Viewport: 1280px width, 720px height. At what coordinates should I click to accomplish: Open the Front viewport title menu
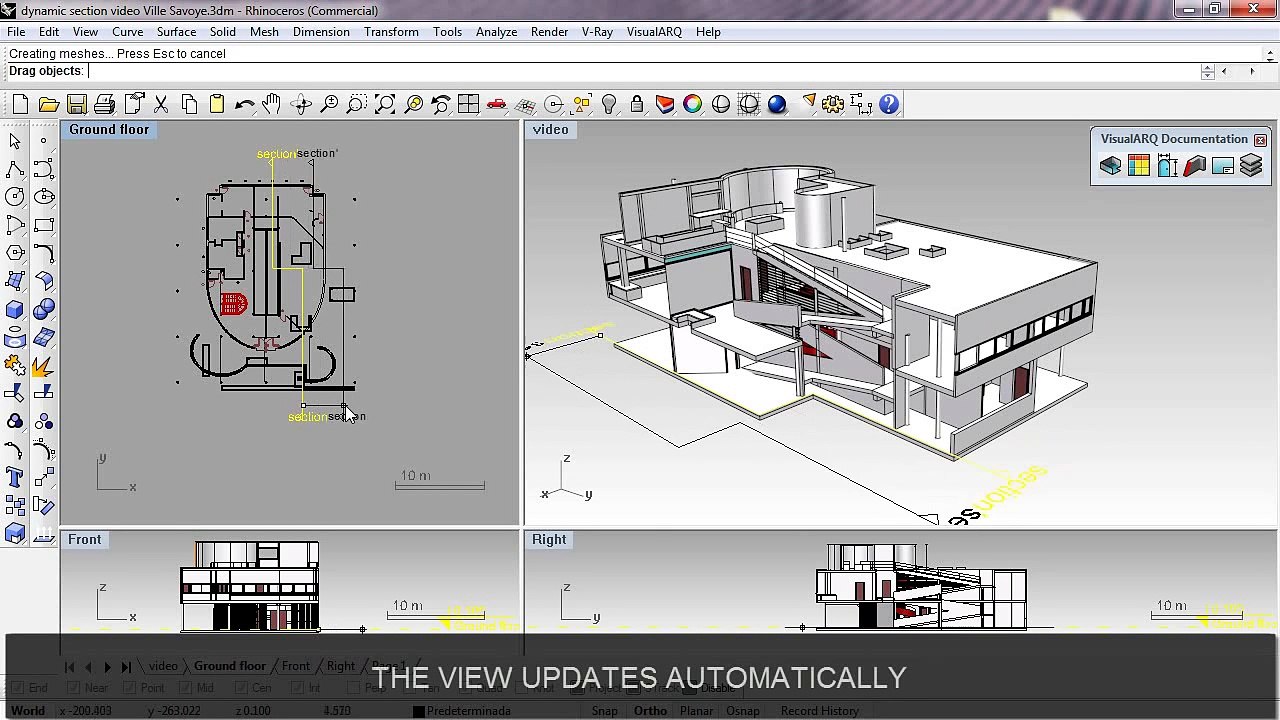[85, 540]
